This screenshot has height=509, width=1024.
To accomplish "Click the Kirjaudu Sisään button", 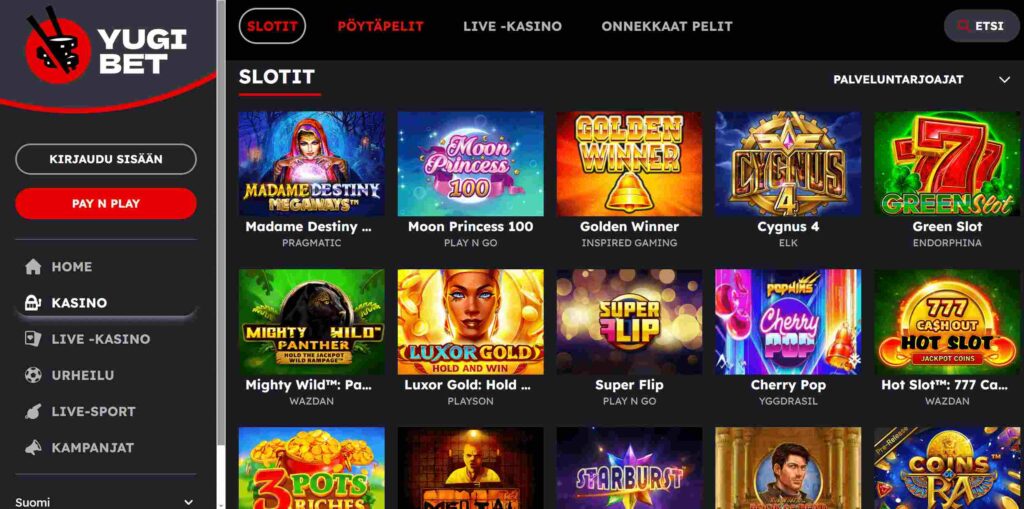I will point(106,159).
